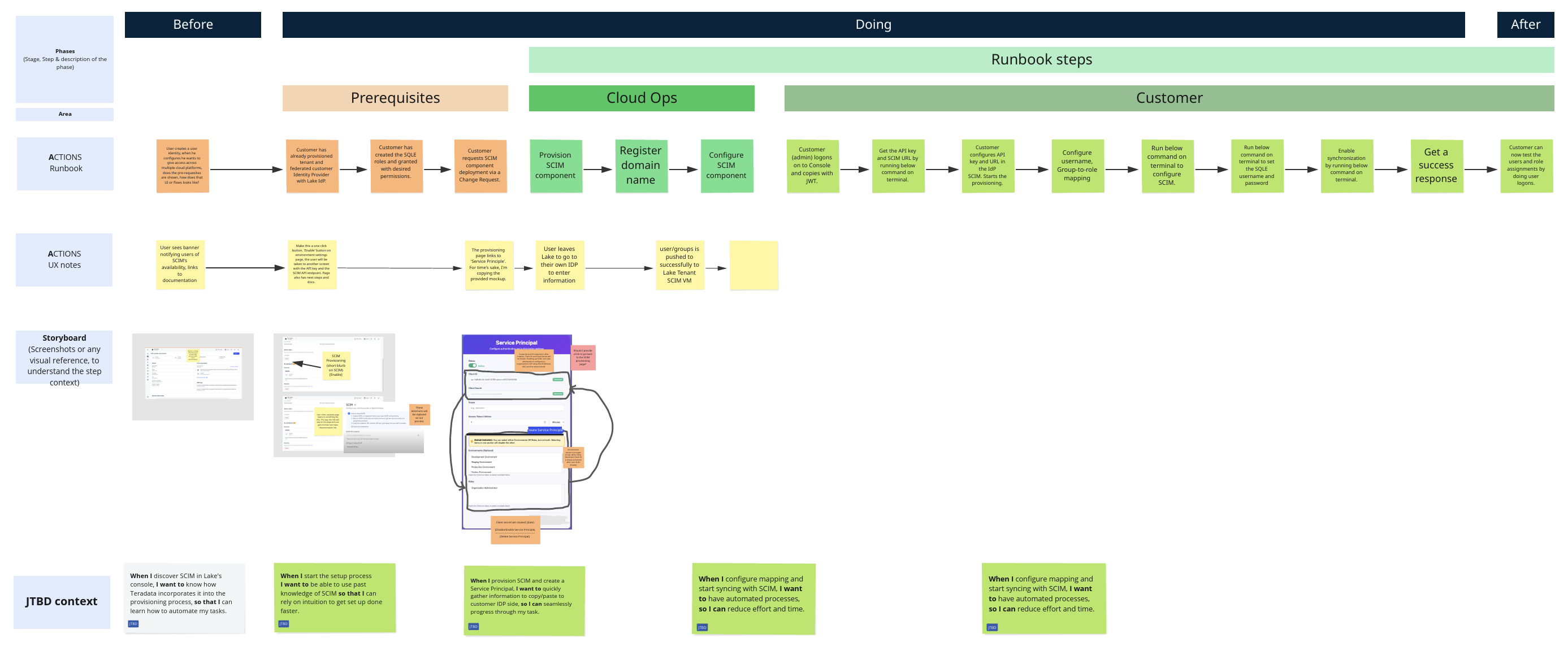Click the Client ID field in mockup
1568x651 pixels.
coord(516,379)
